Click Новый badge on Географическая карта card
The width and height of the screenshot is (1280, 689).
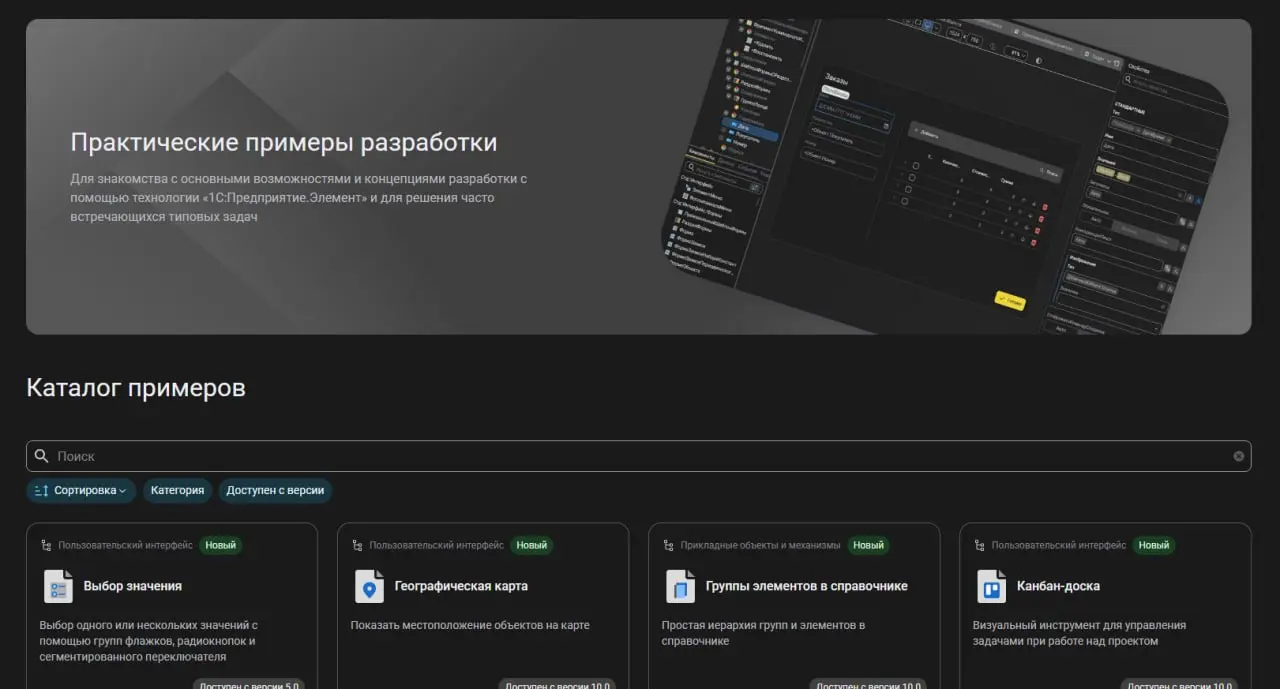point(532,545)
